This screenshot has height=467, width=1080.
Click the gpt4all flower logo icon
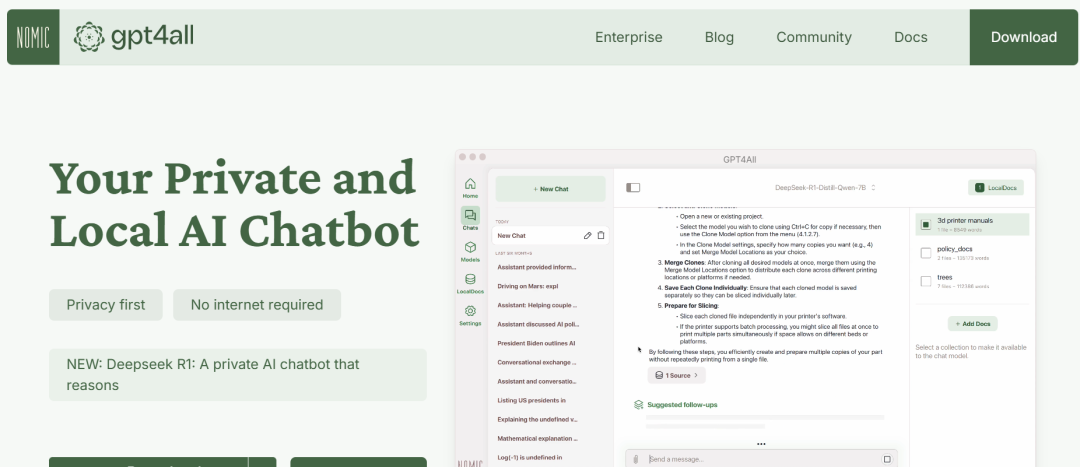[89, 37]
